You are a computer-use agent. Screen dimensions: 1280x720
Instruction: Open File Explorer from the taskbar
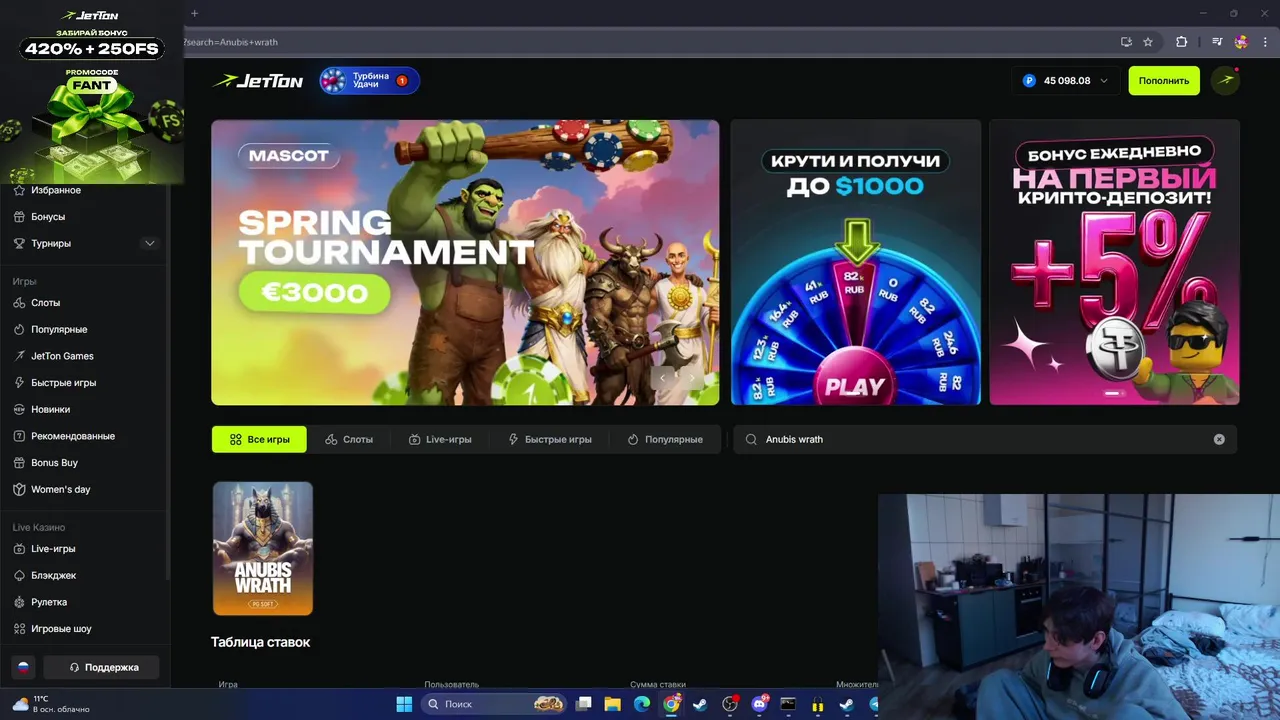point(613,704)
